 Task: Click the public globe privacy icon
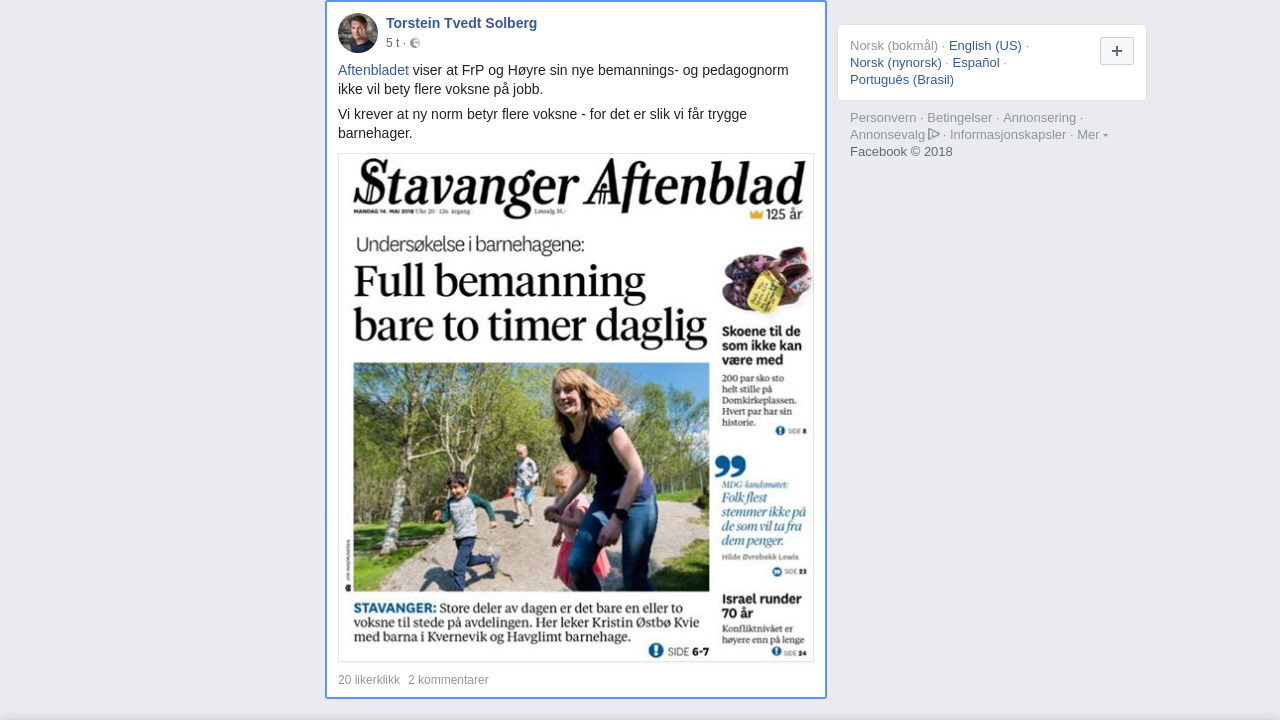point(415,43)
